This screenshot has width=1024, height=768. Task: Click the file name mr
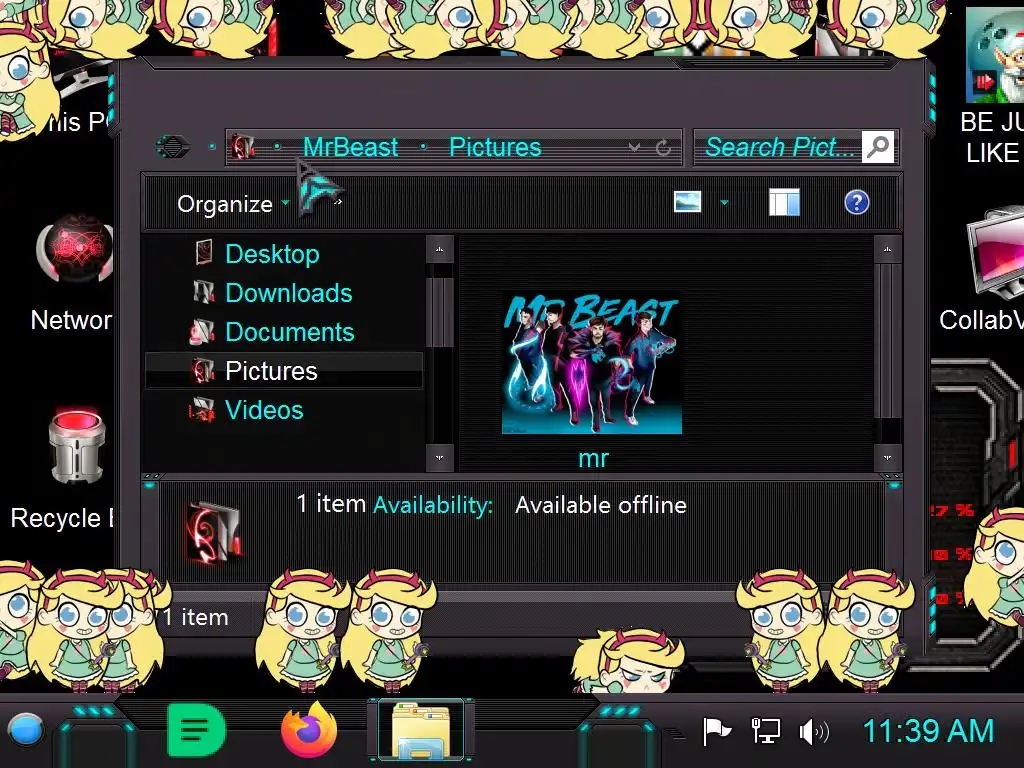[593, 458]
